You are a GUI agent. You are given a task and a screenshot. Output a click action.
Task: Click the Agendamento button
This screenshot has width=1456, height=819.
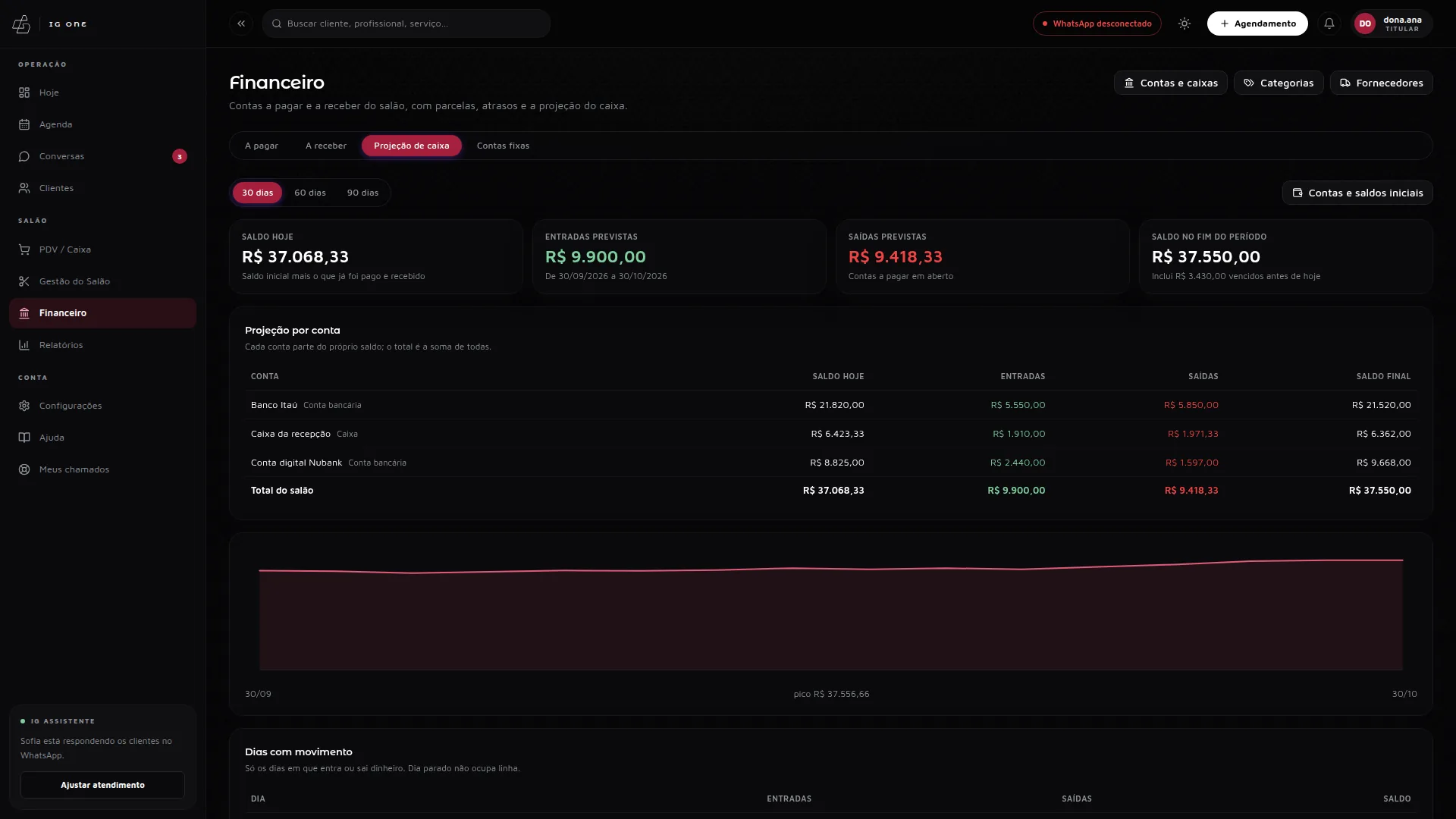pos(1257,24)
